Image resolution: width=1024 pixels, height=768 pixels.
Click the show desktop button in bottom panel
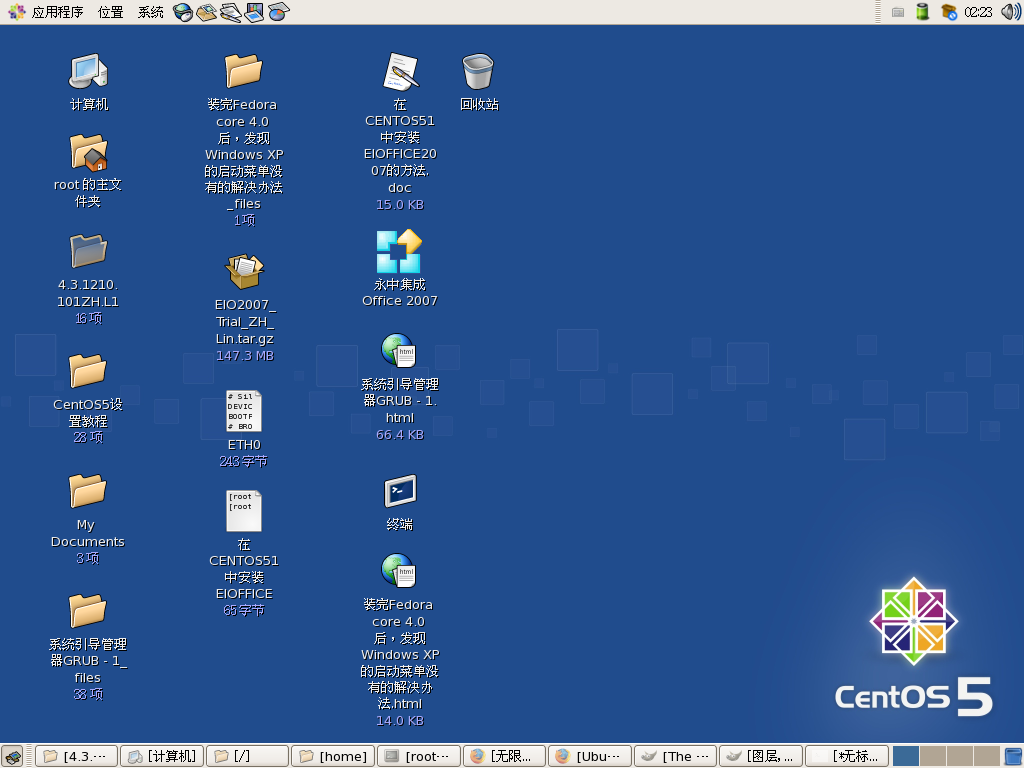13,756
